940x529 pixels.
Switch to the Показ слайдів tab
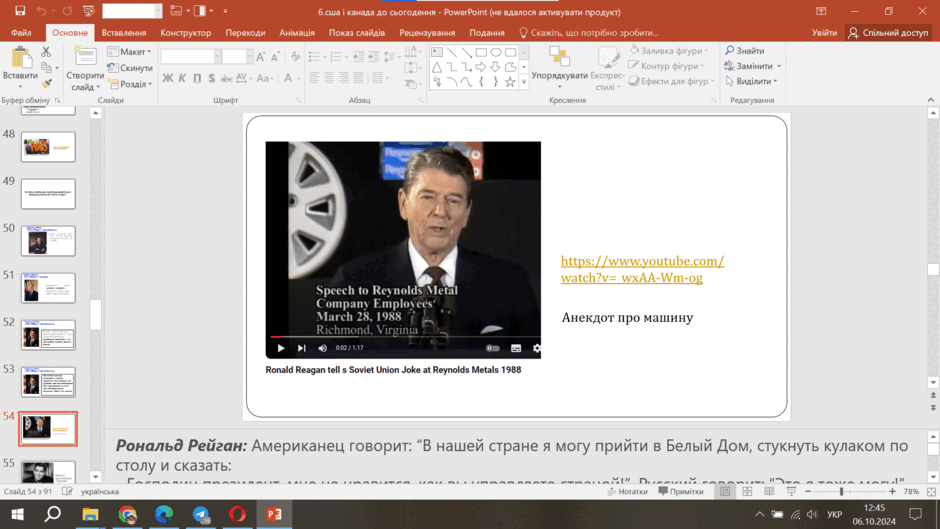tap(357, 32)
